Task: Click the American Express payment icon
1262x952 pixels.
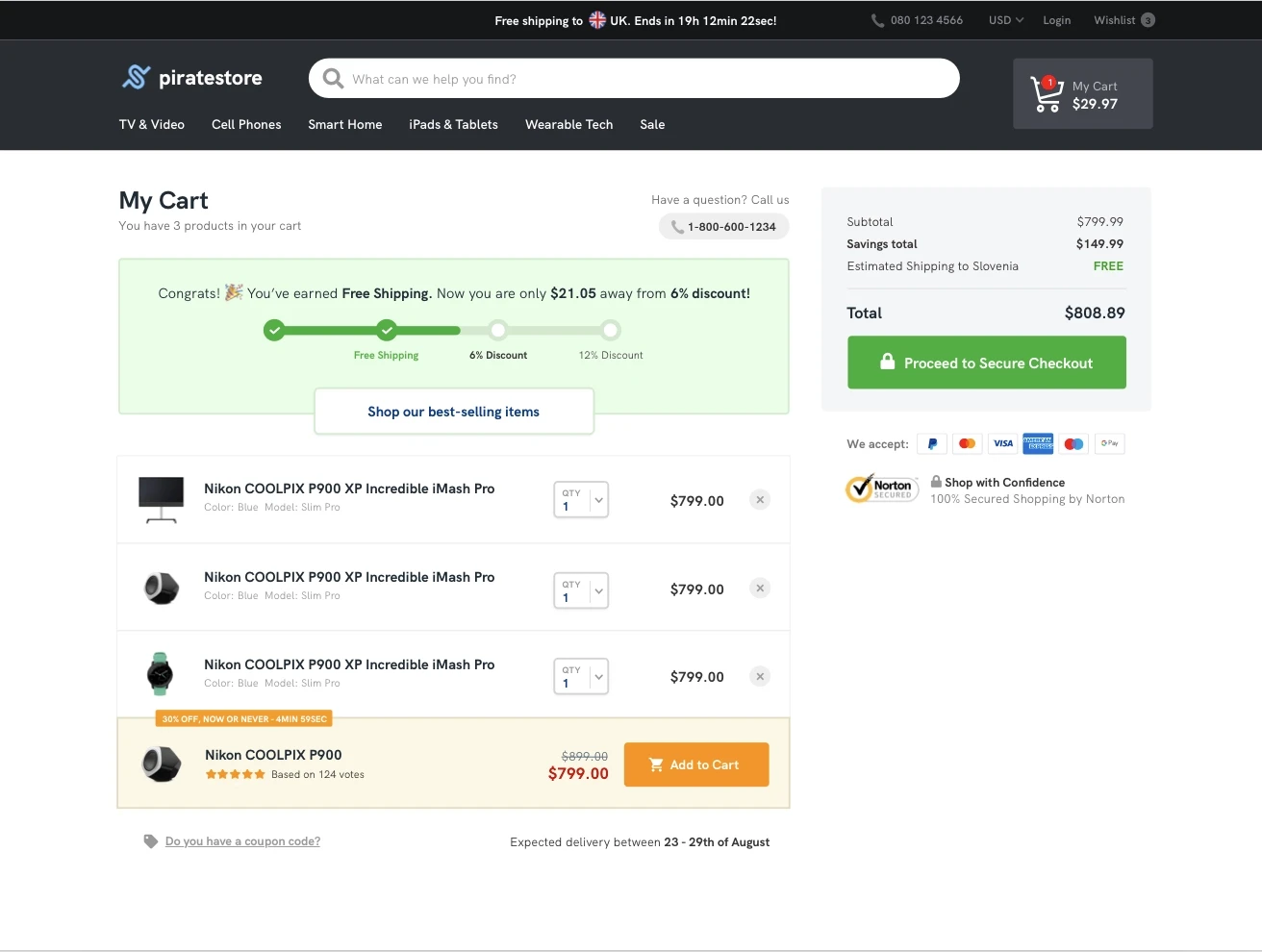Action: (x=1038, y=443)
